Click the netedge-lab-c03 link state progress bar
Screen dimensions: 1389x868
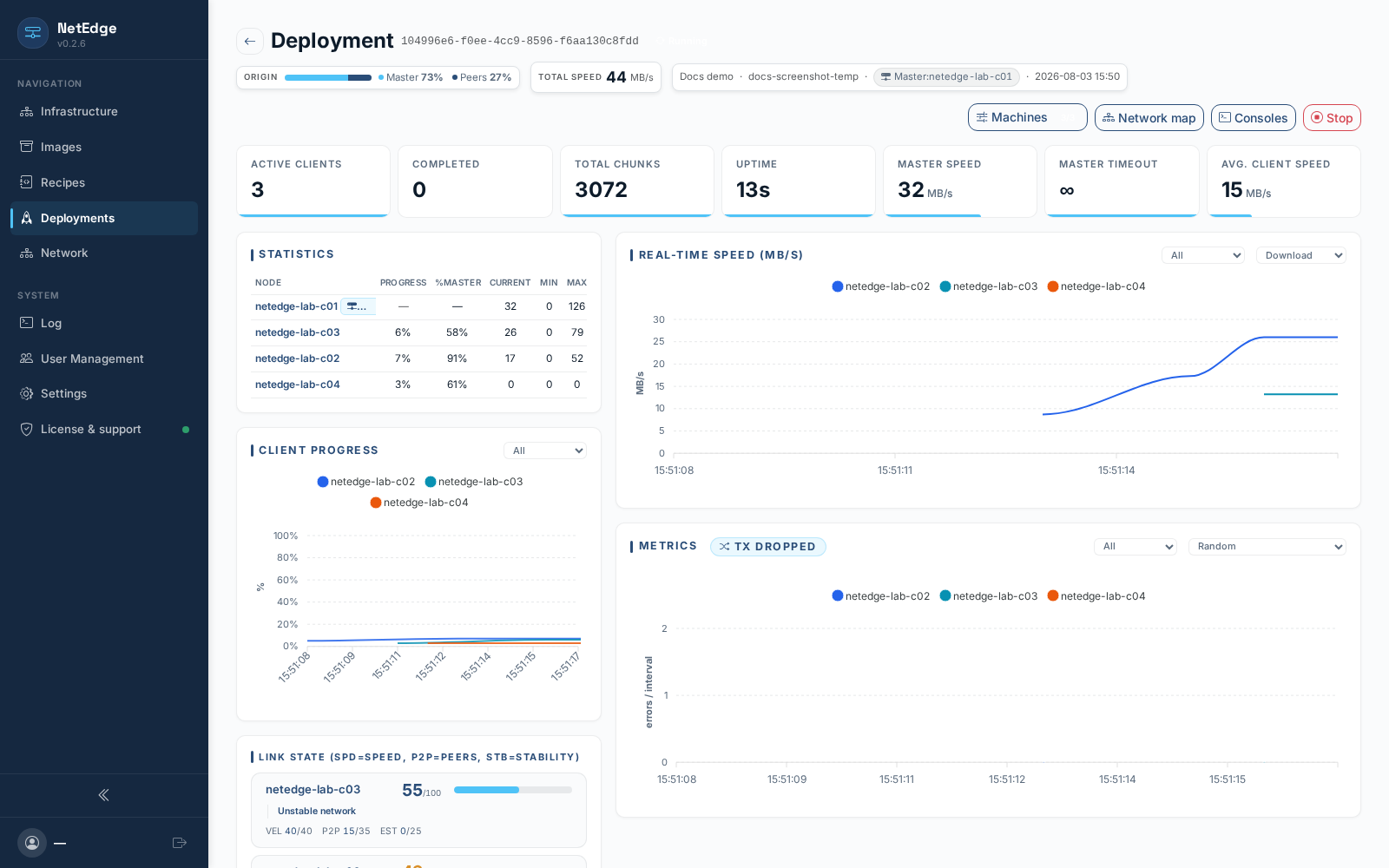(x=513, y=790)
